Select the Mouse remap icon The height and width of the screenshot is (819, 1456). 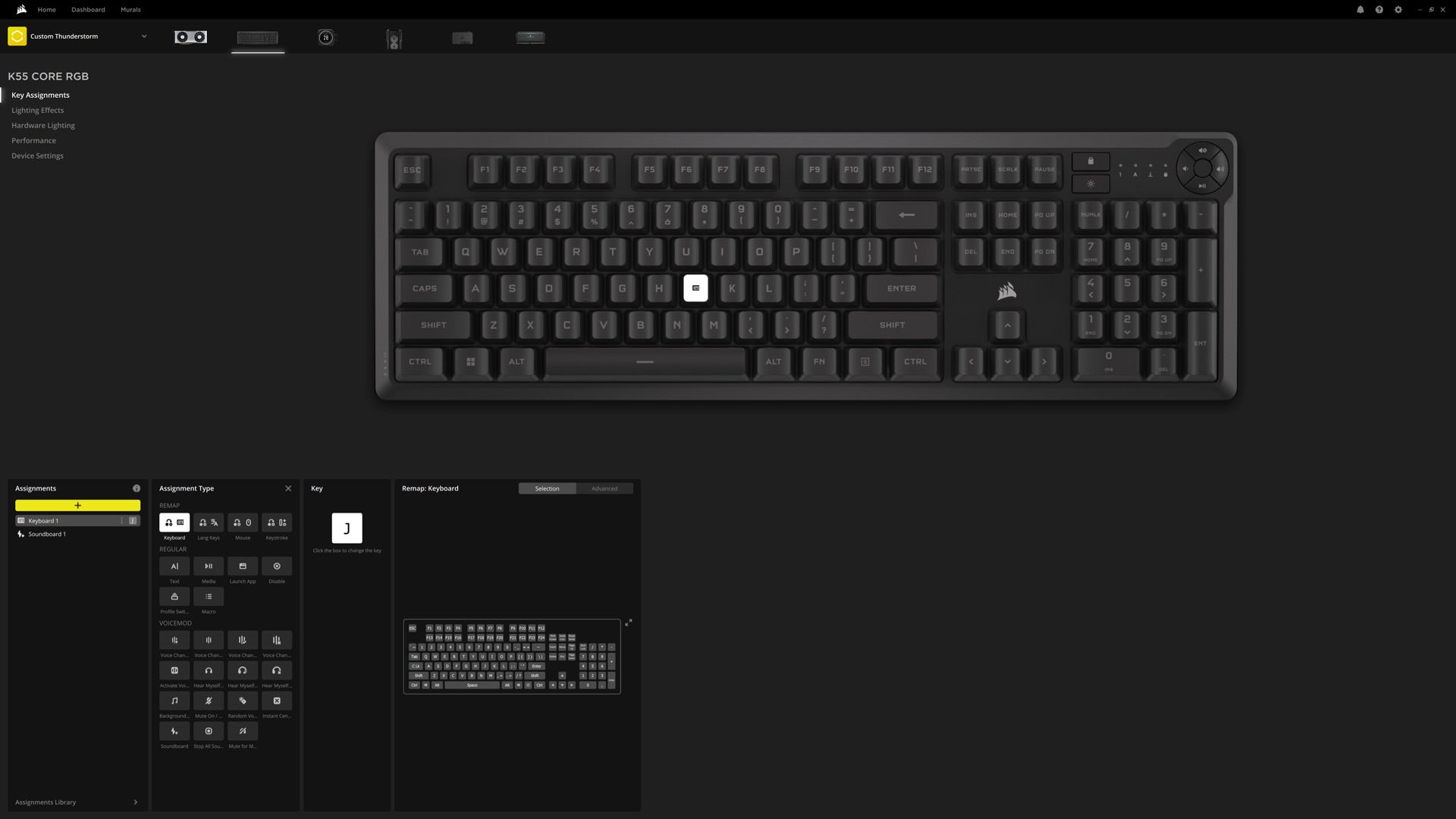pyautogui.click(x=243, y=522)
